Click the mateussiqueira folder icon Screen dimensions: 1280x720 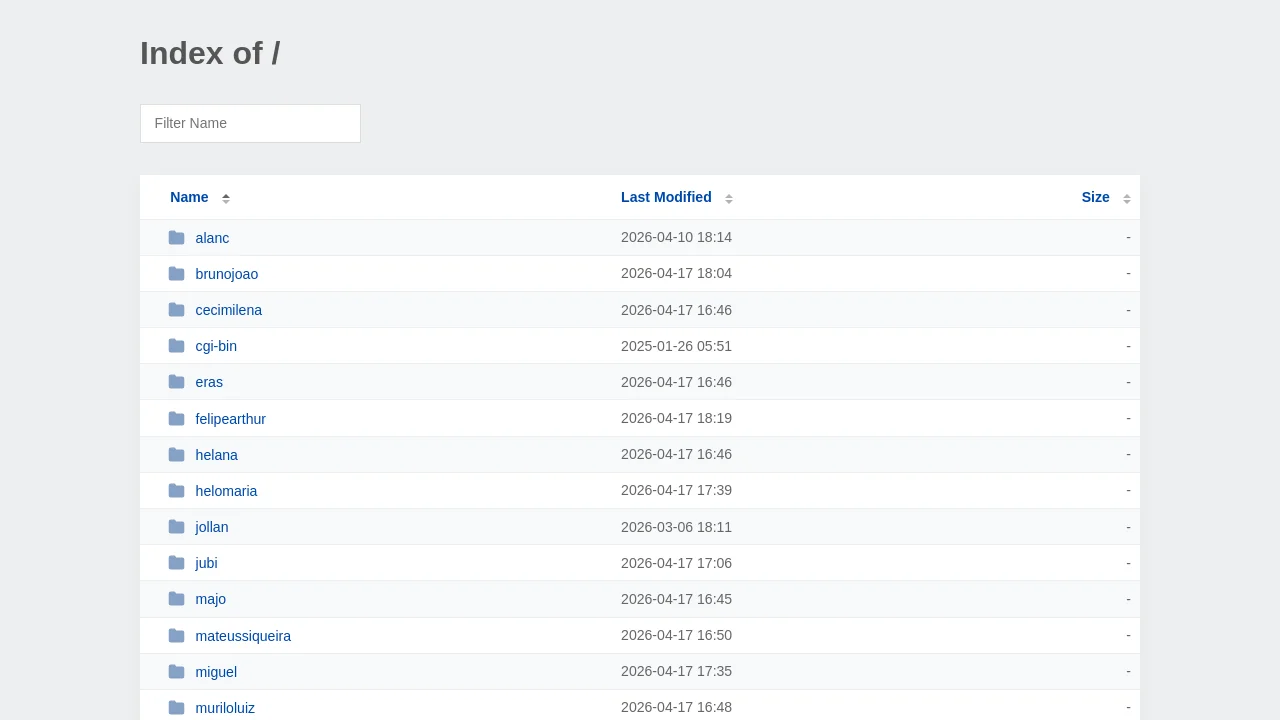(x=176, y=636)
